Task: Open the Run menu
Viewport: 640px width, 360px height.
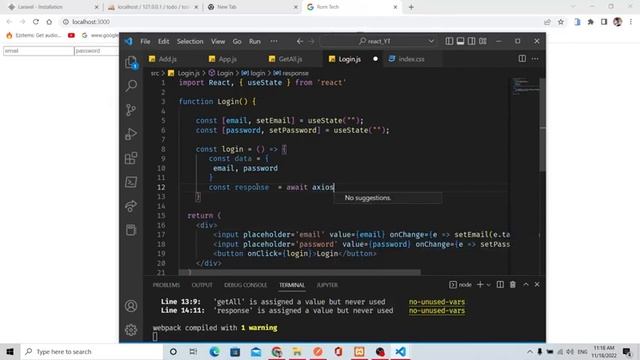Action: [x=255, y=41]
